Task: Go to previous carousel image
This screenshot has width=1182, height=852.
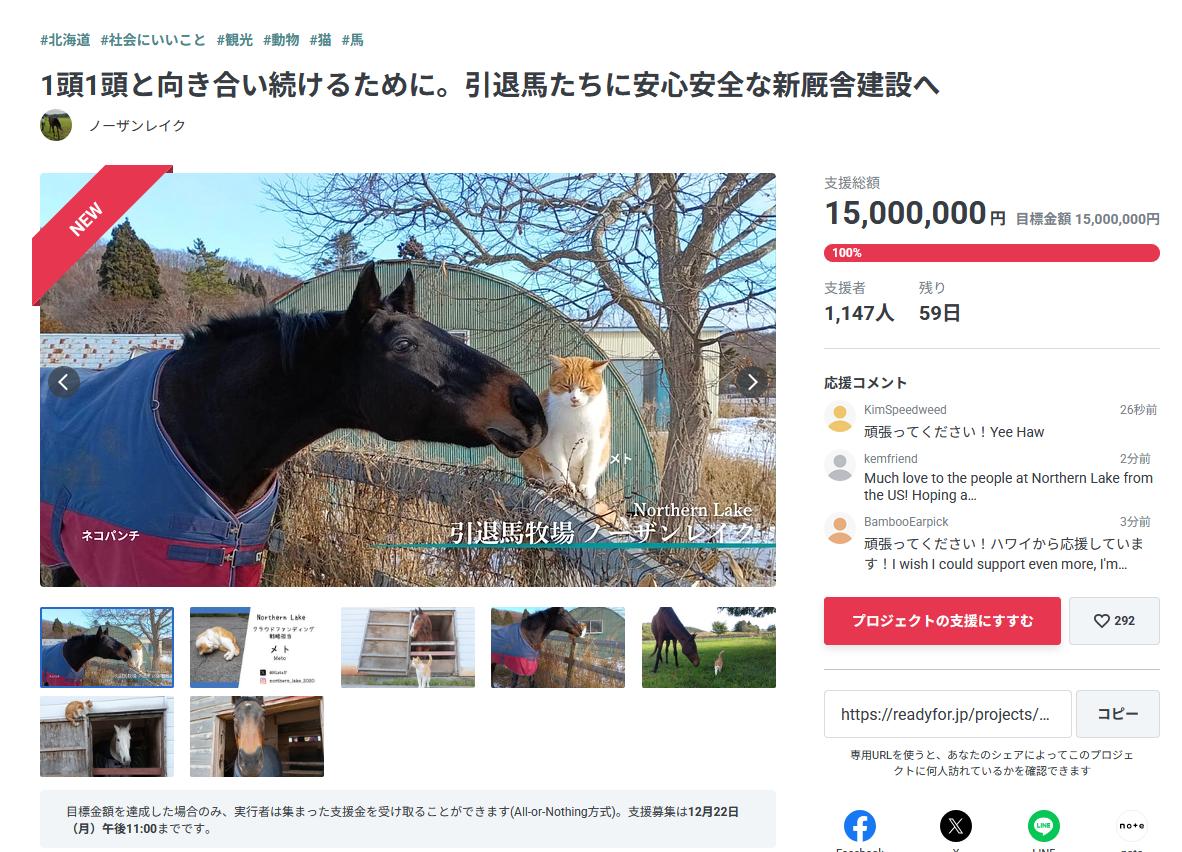Action: (64, 382)
